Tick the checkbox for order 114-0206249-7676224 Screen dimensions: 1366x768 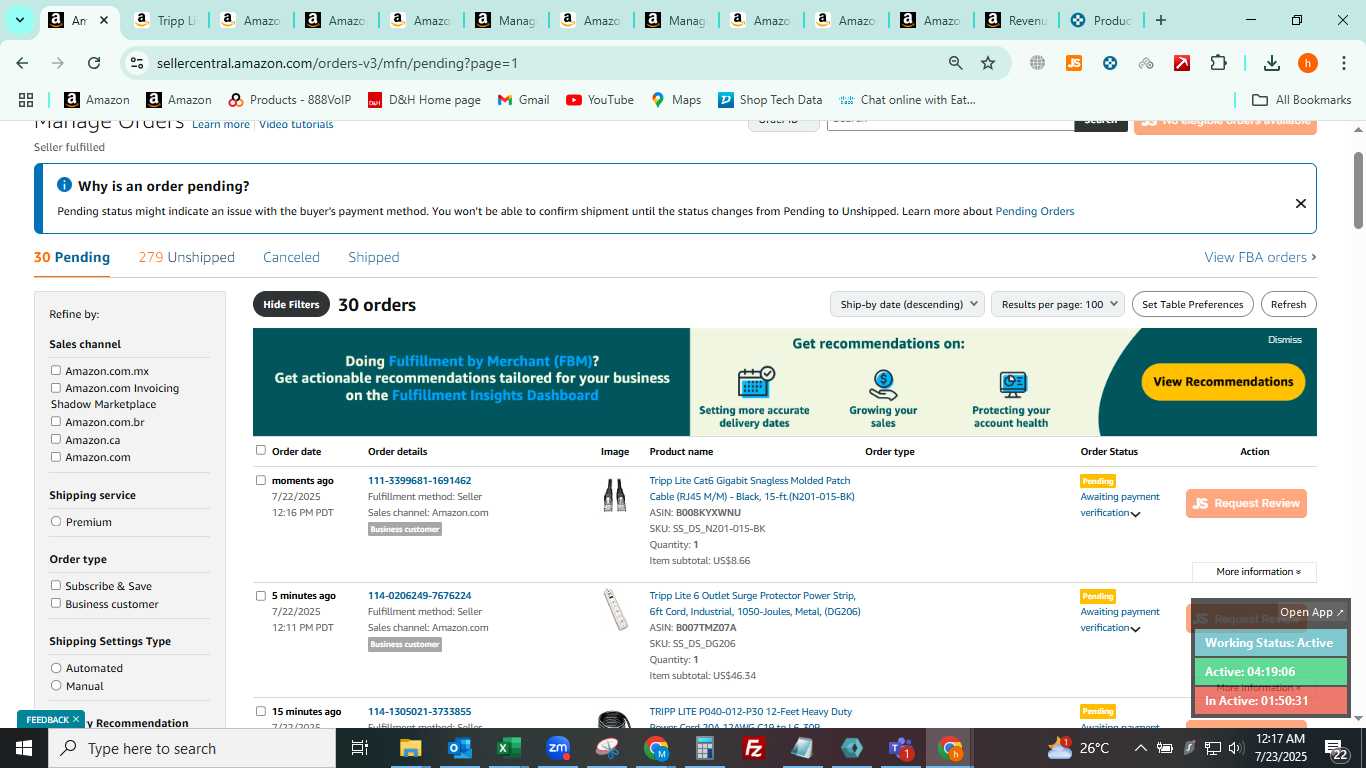(x=261, y=595)
